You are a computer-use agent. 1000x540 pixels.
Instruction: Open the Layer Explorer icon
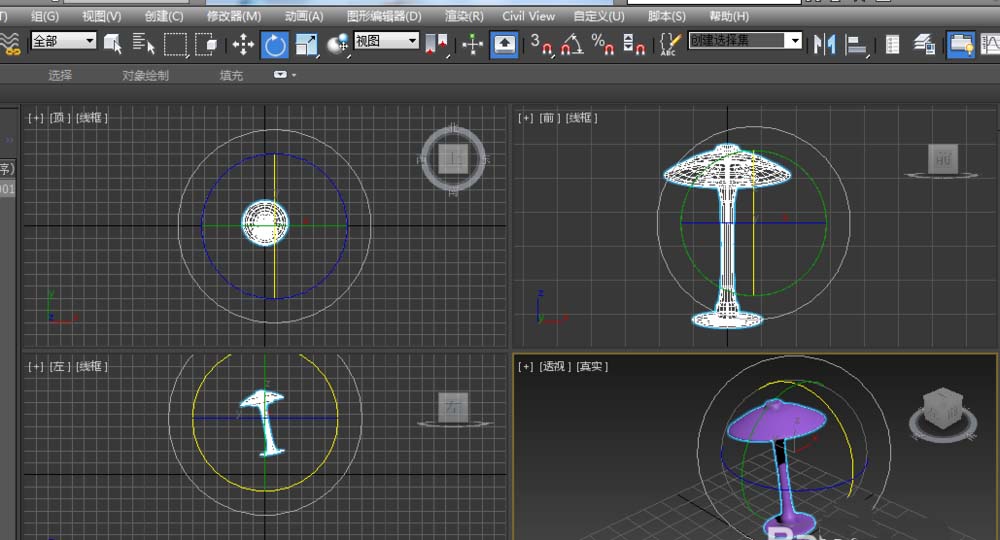click(x=924, y=44)
